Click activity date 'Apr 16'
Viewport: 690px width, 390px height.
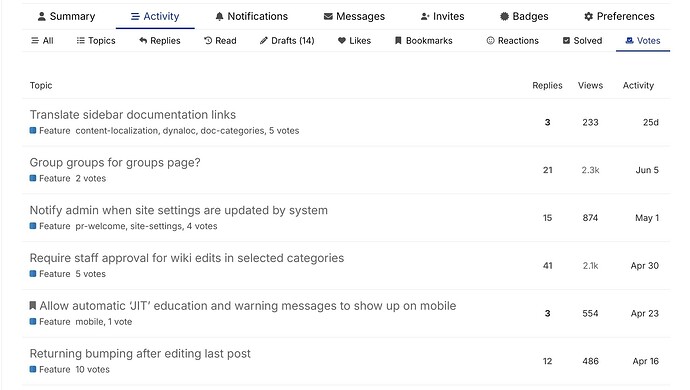[x=646, y=361]
